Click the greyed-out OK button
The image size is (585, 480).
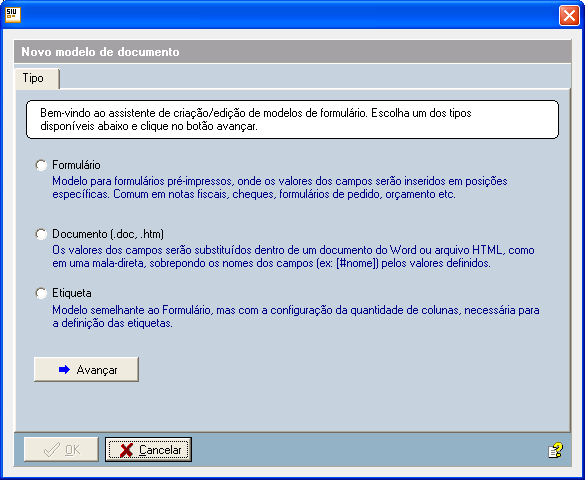(61, 449)
